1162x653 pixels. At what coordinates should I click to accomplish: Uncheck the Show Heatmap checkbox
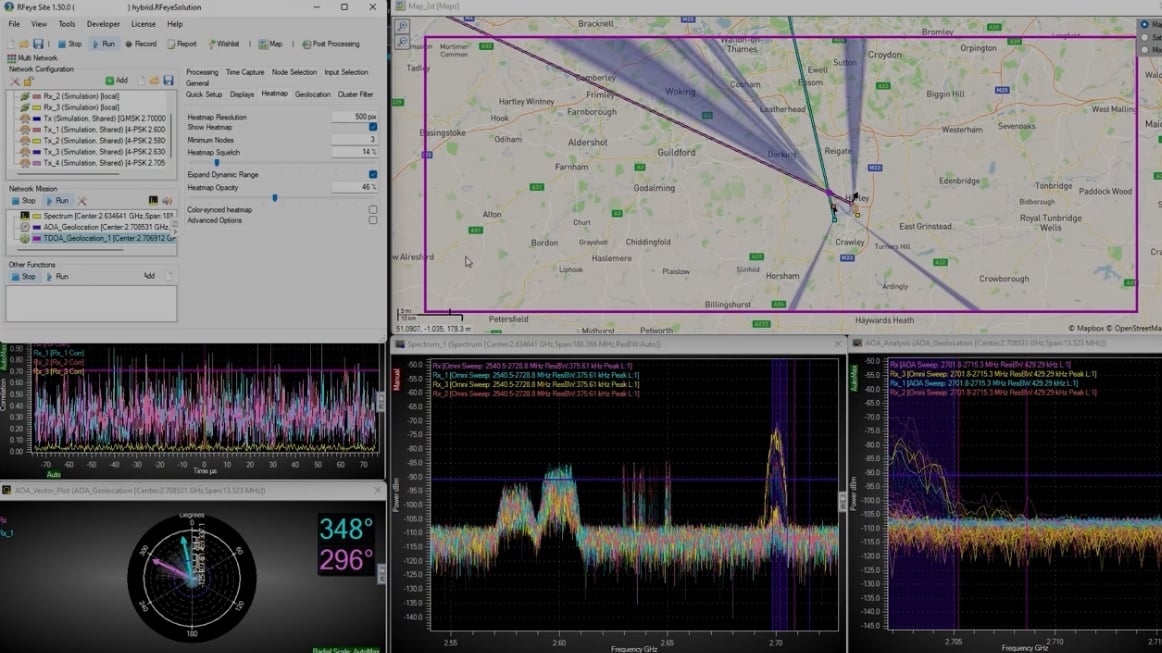point(373,128)
